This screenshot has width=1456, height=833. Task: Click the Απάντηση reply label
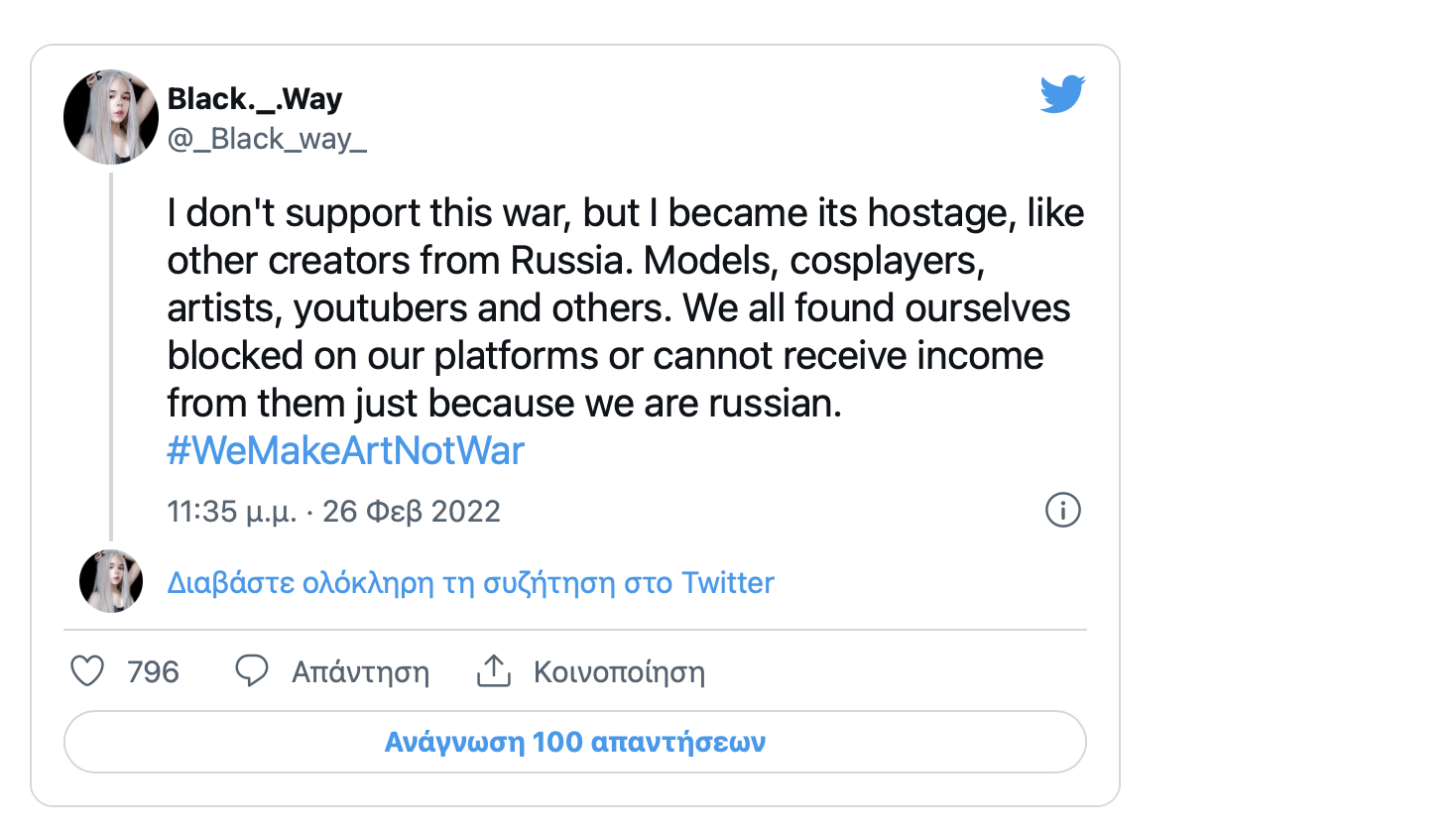[360, 672]
